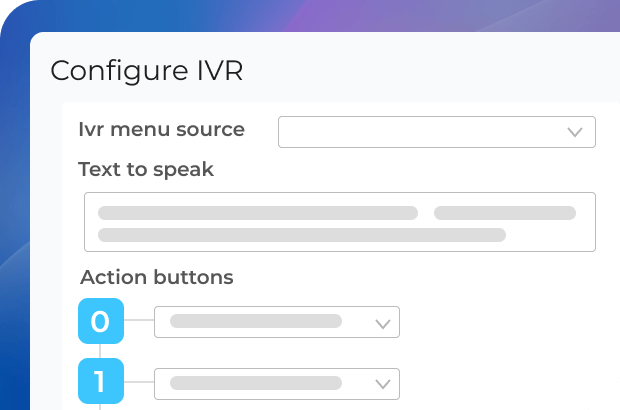620x410 pixels.
Task: Open the action dropdown for key 1
Action: click(277, 383)
